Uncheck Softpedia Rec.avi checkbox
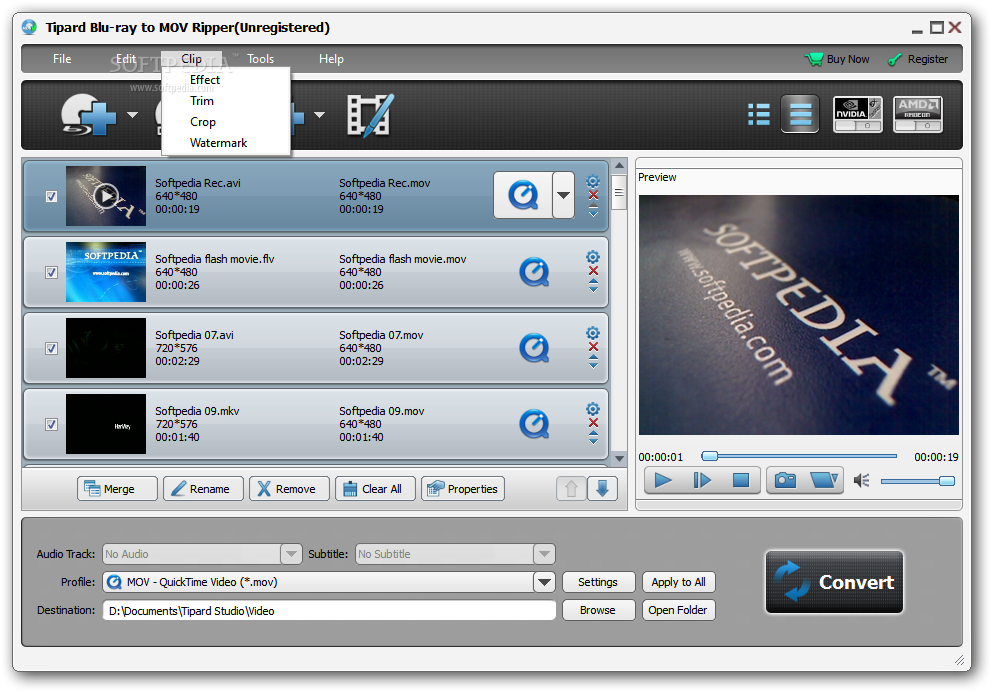 [51, 197]
